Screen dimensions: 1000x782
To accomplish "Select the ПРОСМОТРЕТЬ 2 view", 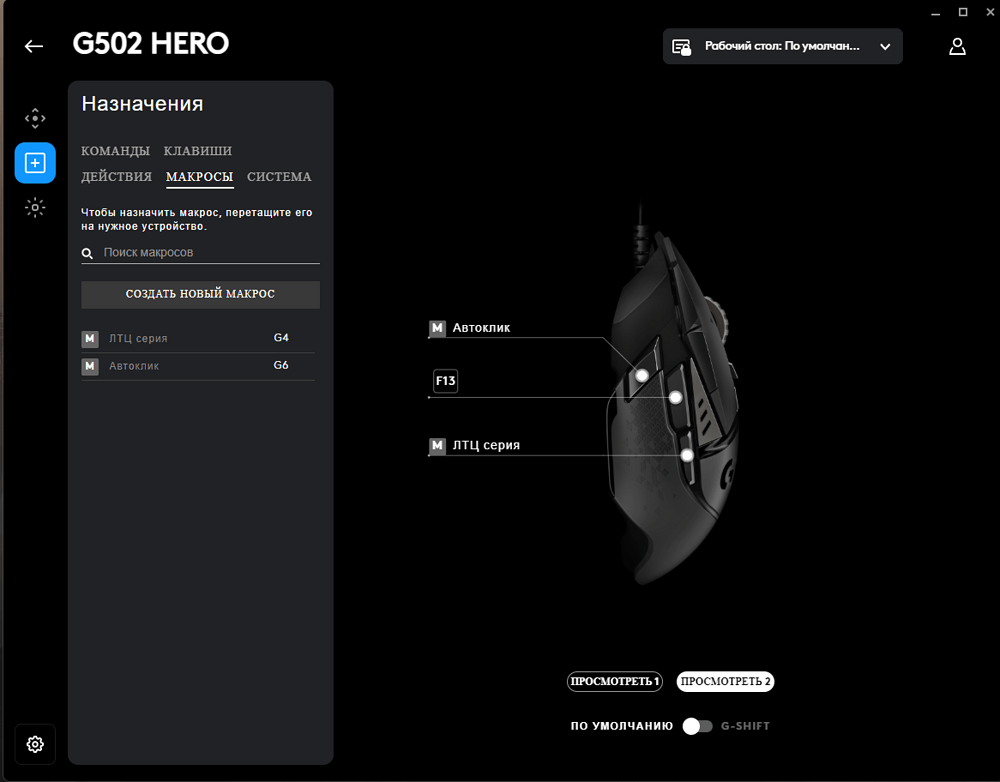I will pos(725,682).
